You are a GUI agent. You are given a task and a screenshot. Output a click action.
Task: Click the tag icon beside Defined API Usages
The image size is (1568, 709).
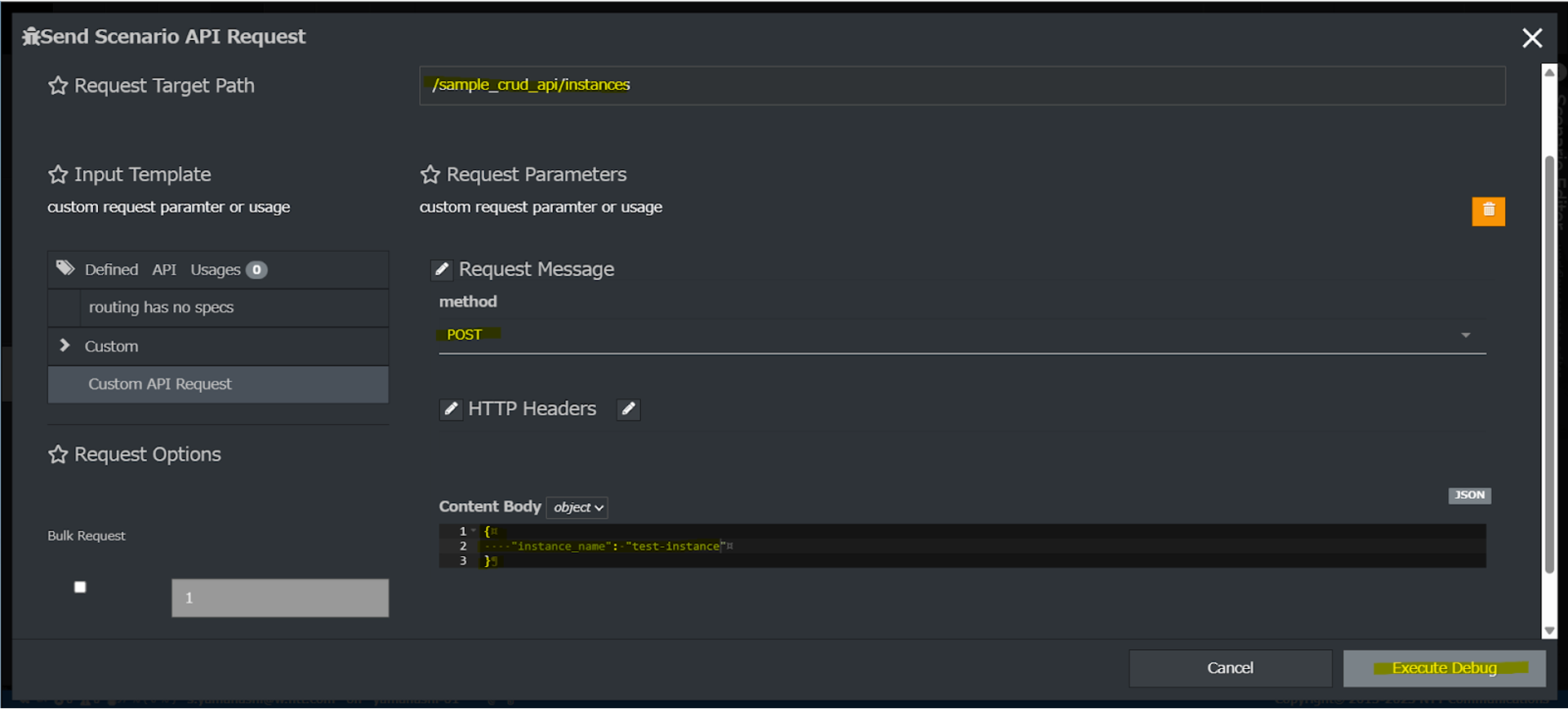(x=65, y=269)
